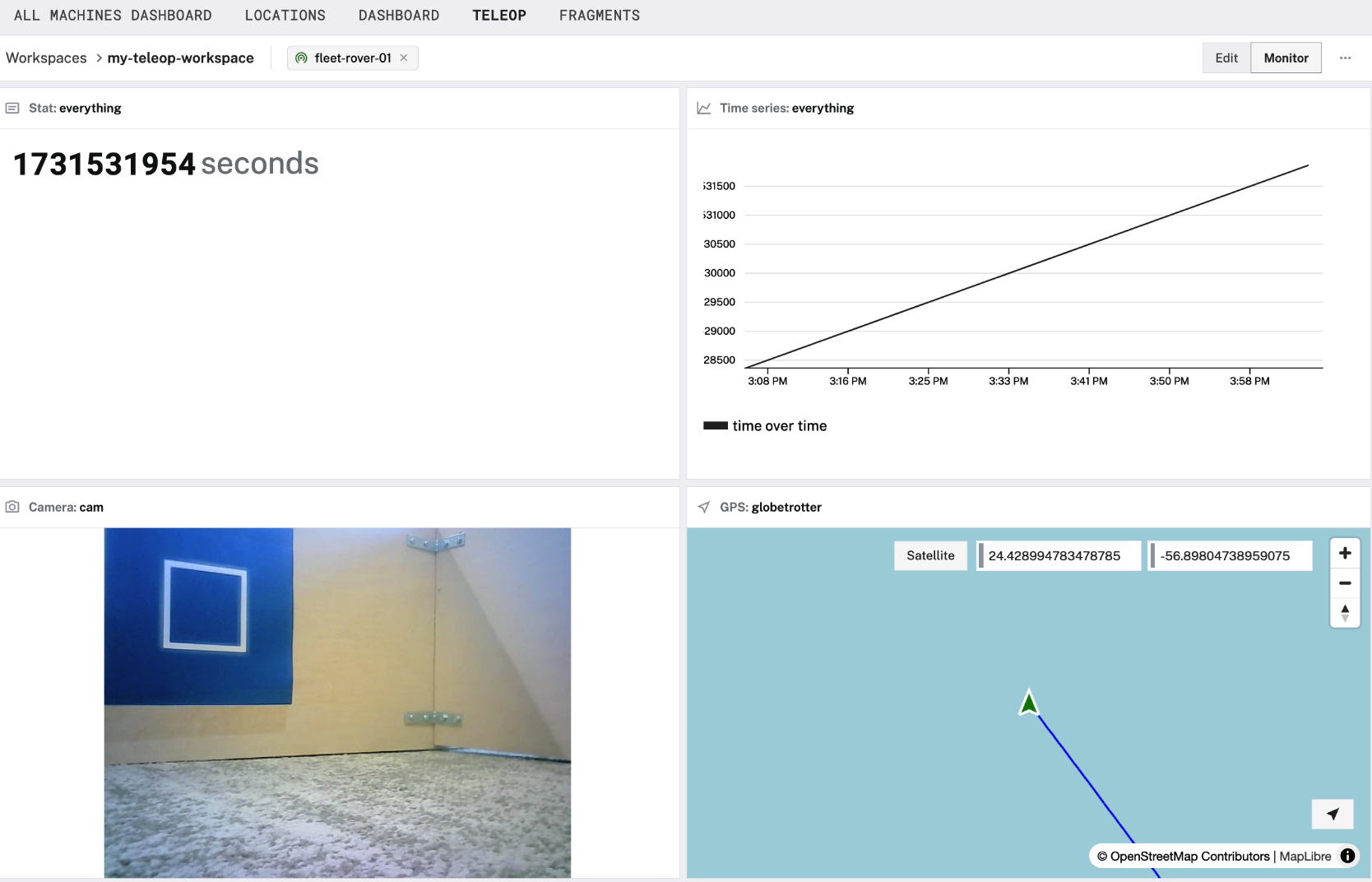Open map attribution info icon
Image resolution: width=1372 pixels, height=882 pixels.
click(x=1347, y=856)
